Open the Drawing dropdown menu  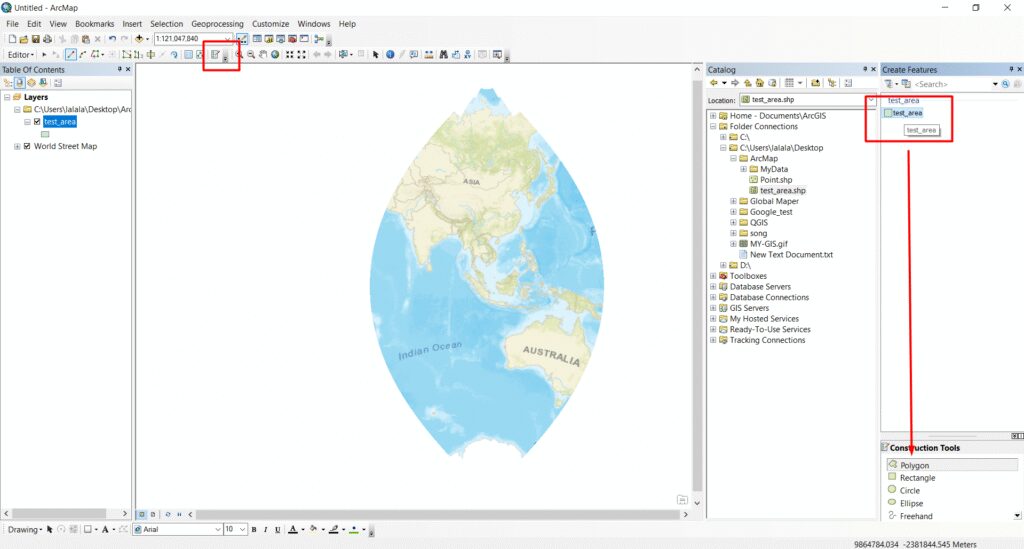click(x=25, y=529)
